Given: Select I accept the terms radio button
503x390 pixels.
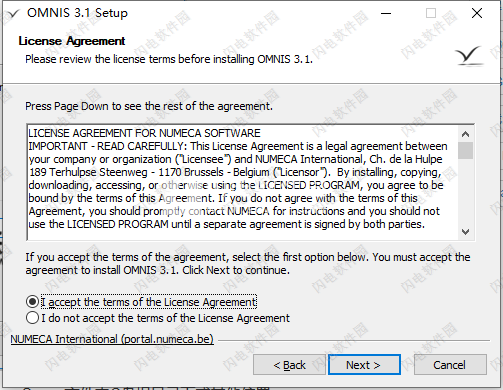Looking at the screenshot, I should (x=32, y=302).
